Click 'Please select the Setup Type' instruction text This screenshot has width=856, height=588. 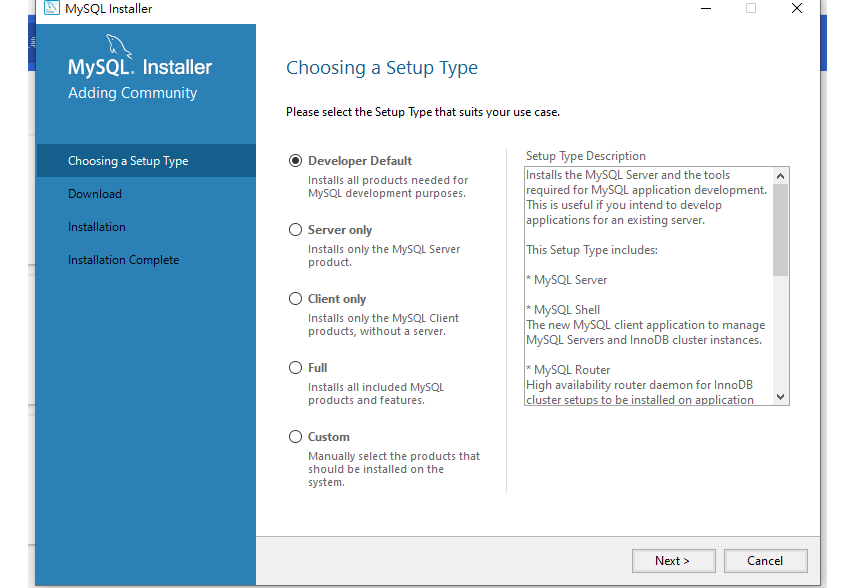coord(423,112)
